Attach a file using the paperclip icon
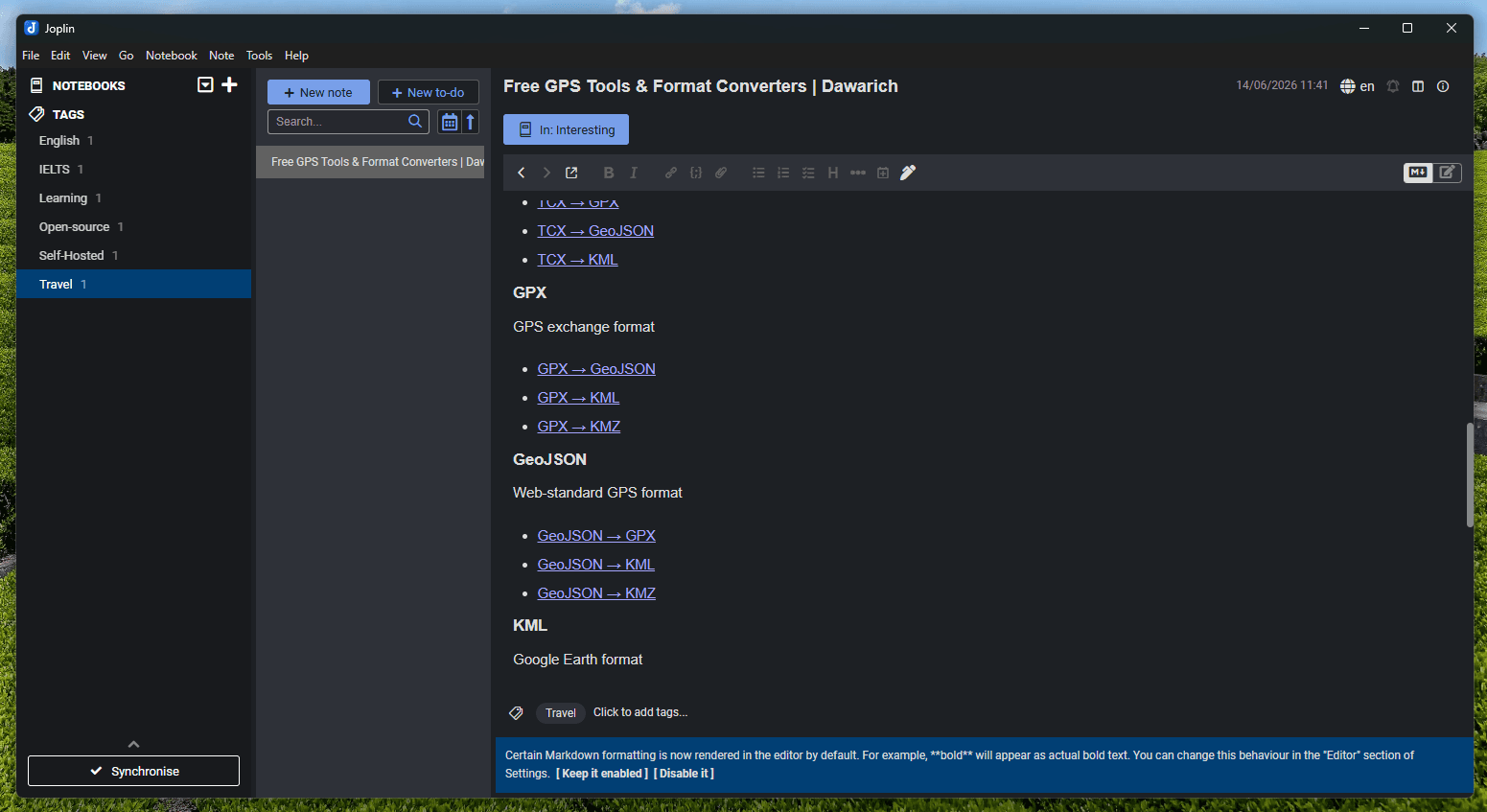Screen dimensions: 1487x812 tap(721, 173)
